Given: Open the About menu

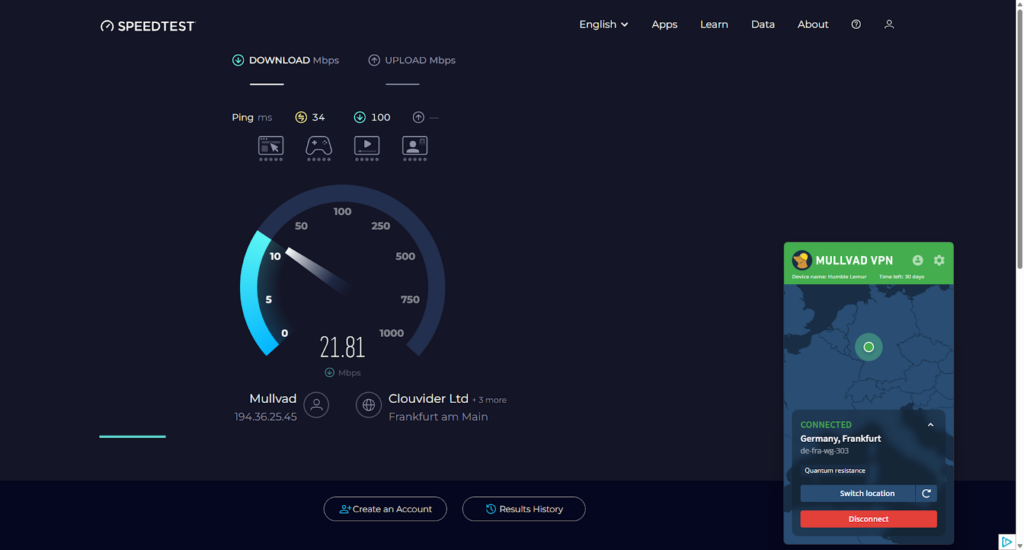Looking at the screenshot, I should [x=812, y=24].
